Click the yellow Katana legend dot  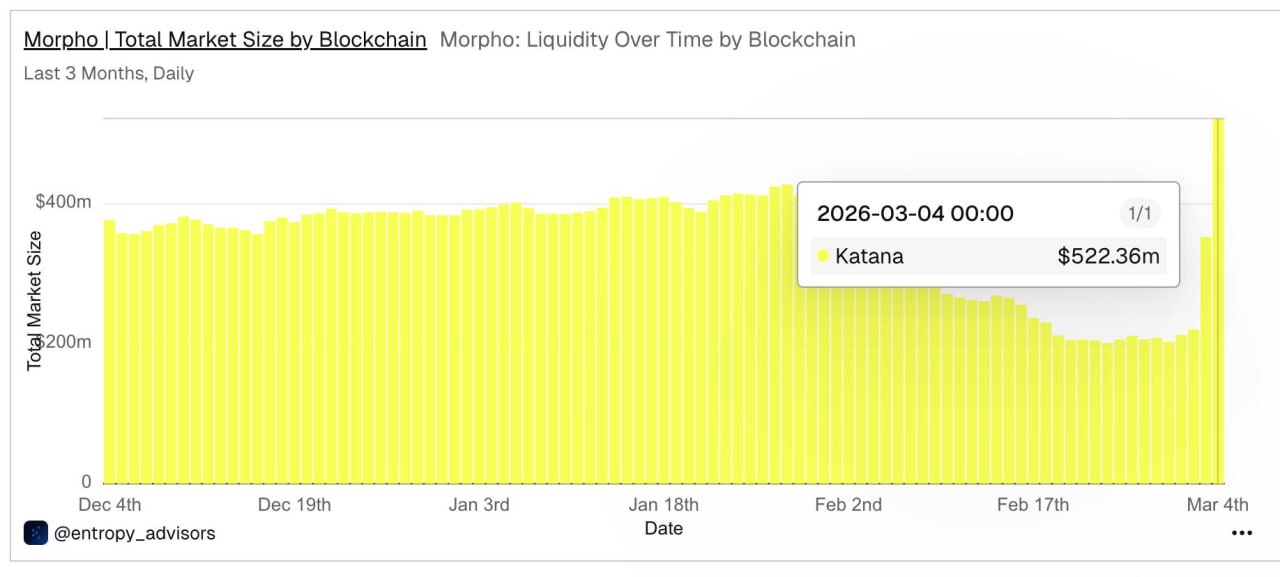point(823,256)
